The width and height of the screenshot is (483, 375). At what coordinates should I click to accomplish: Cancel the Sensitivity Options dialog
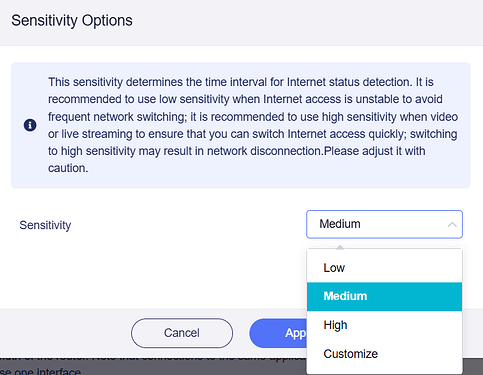pos(182,333)
